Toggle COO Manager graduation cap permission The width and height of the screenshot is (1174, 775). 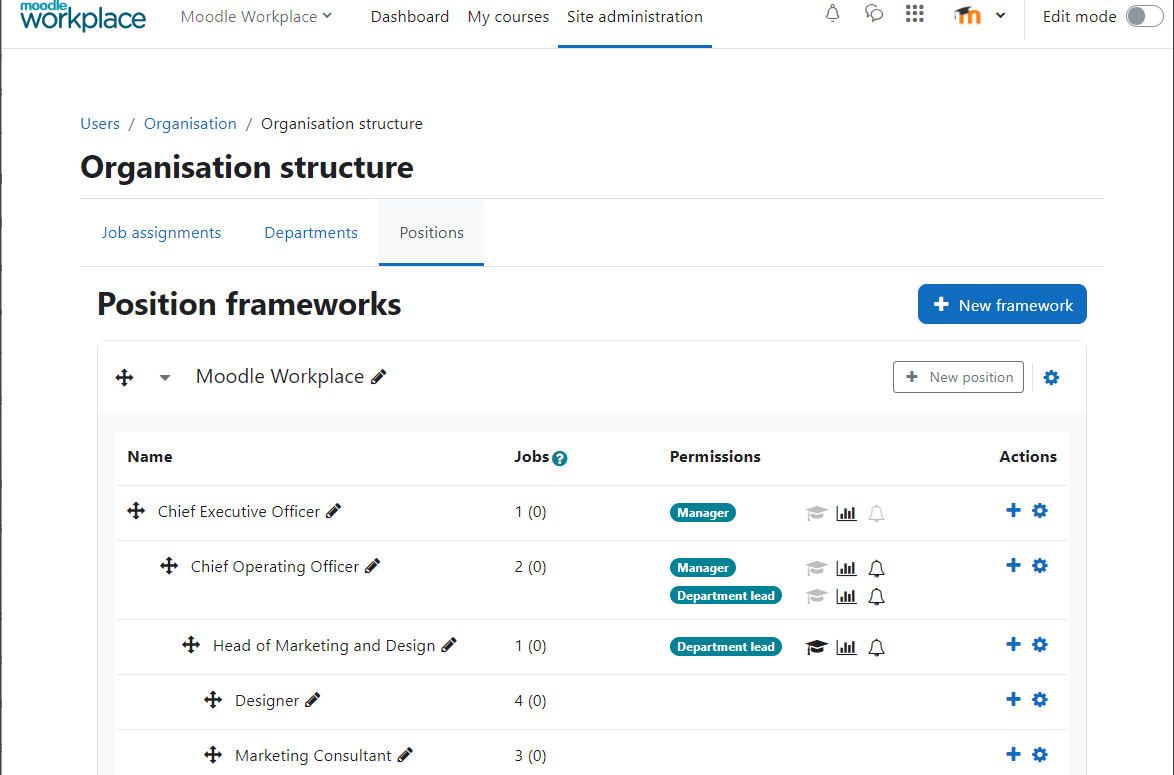[816, 568]
